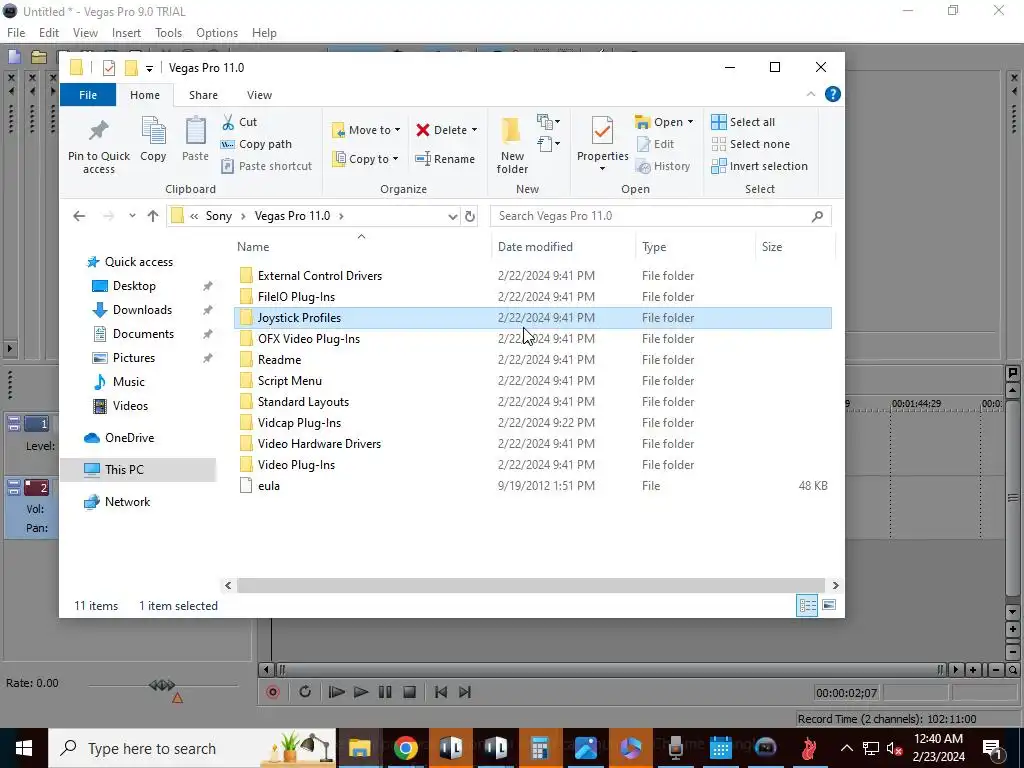Refresh the Vegas Pro 11.0 folder

coord(470,216)
